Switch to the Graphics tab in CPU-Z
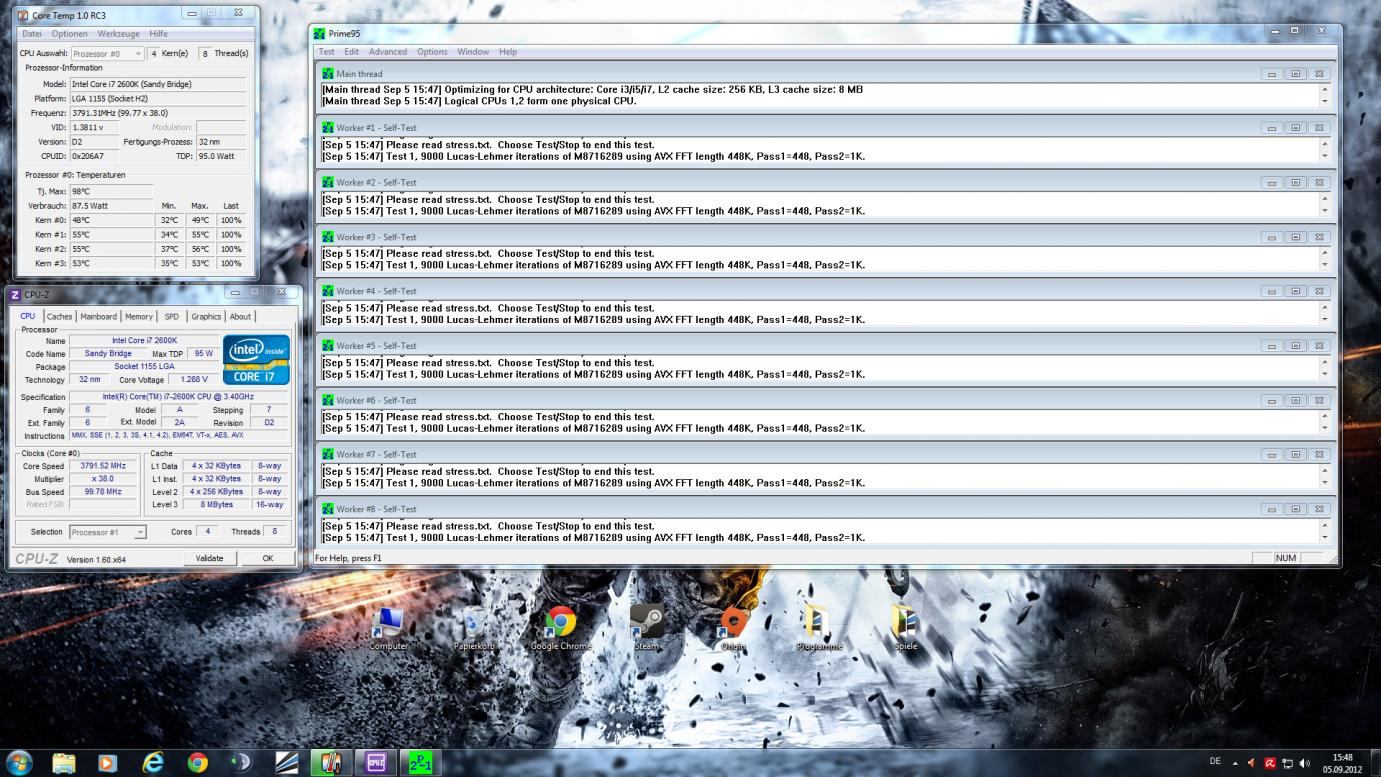Screen dimensions: 1381x777 (206, 316)
